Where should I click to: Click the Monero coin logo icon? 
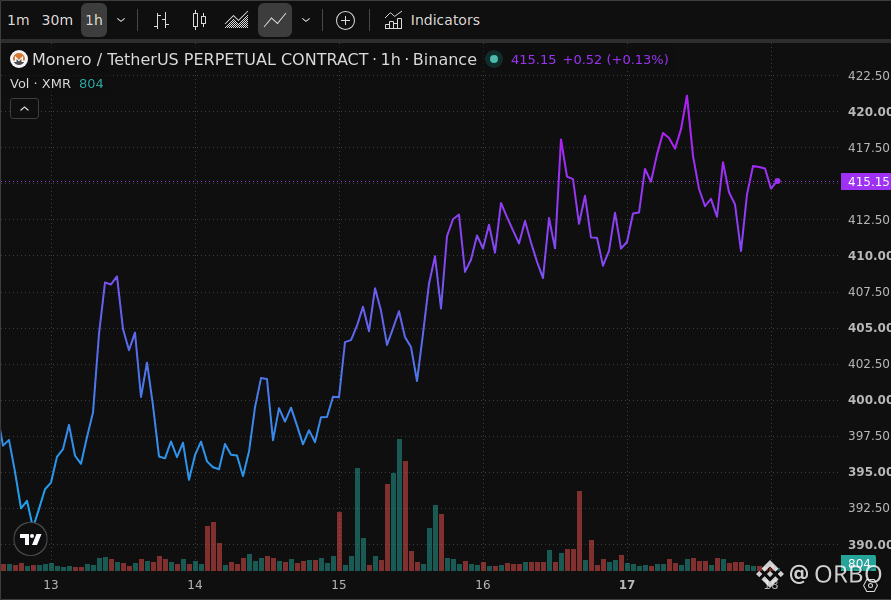click(19, 59)
